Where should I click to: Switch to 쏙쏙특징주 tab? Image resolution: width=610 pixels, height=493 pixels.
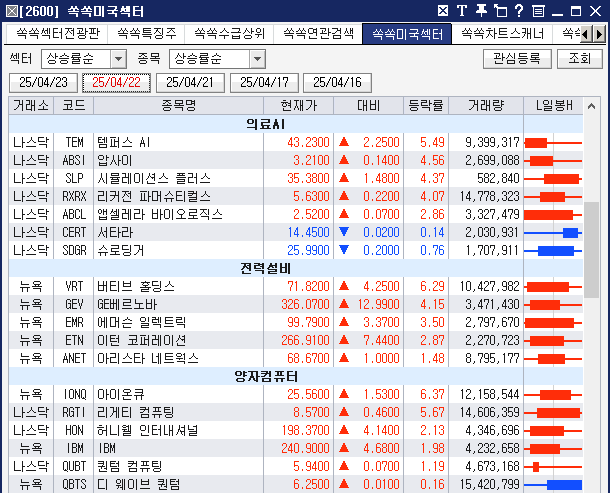[x=146, y=33]
